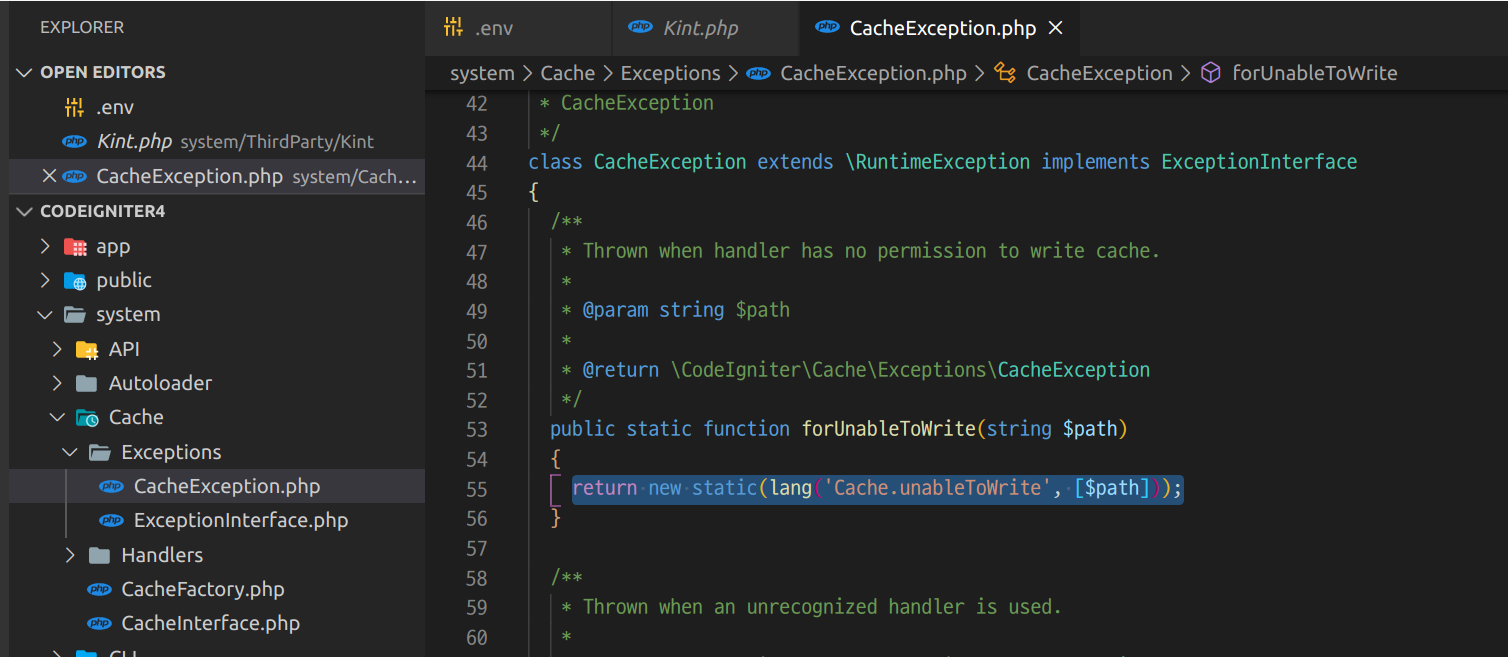Click line number 55 in the gutter
Image resolution: width=1508 pixels, height=657 pixels.
coord(477,489)
